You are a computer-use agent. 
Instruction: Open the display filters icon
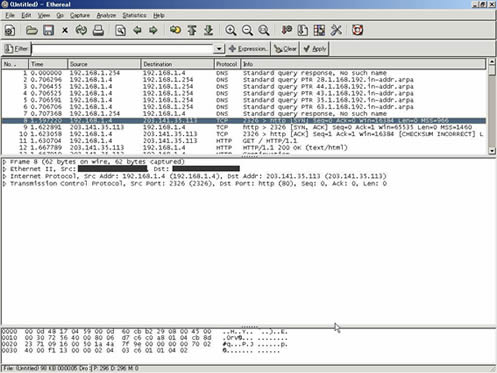tap(303, 30)
